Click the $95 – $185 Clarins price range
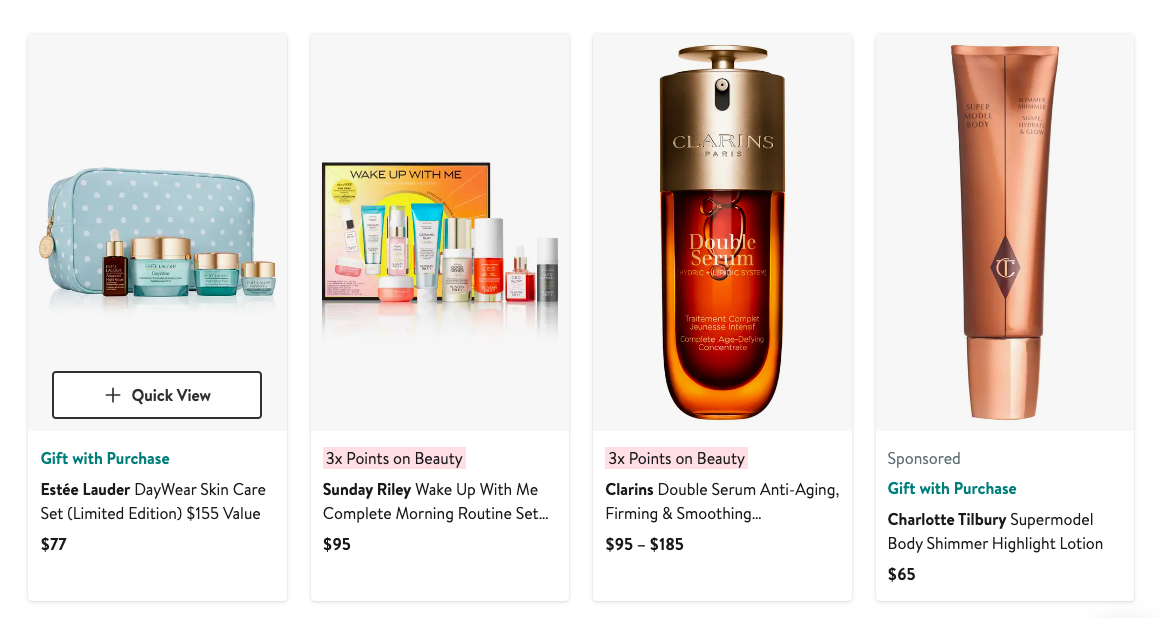This screenshot has width=1159, height=618. [x=645, y=544]
